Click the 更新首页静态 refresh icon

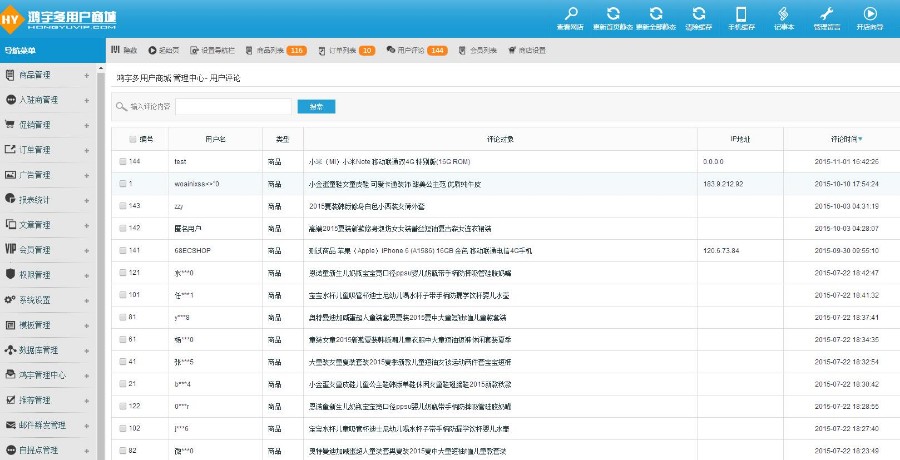tap(613, 14)
